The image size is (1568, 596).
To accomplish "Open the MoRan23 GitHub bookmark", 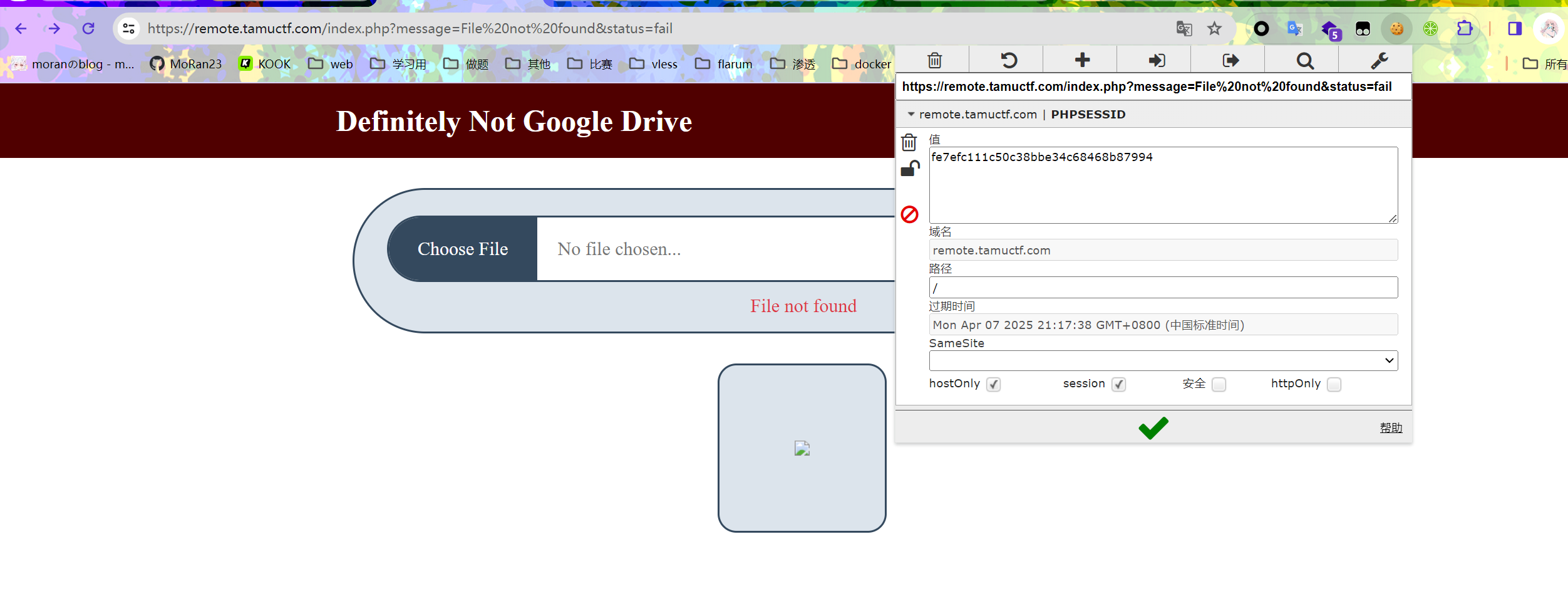I will point(186,64).
